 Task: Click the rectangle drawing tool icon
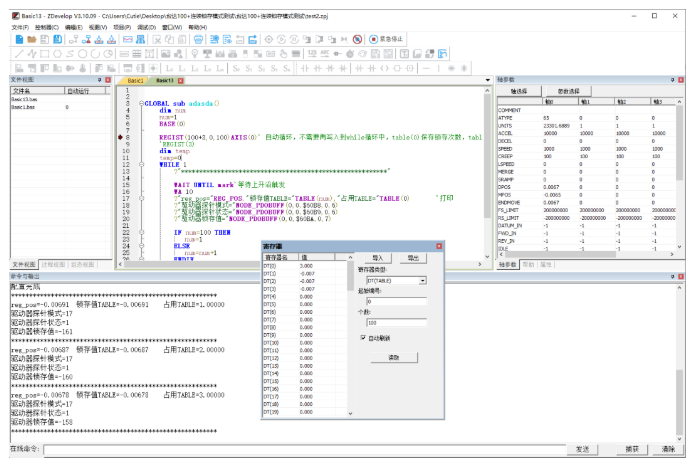[x=44, y=54]
